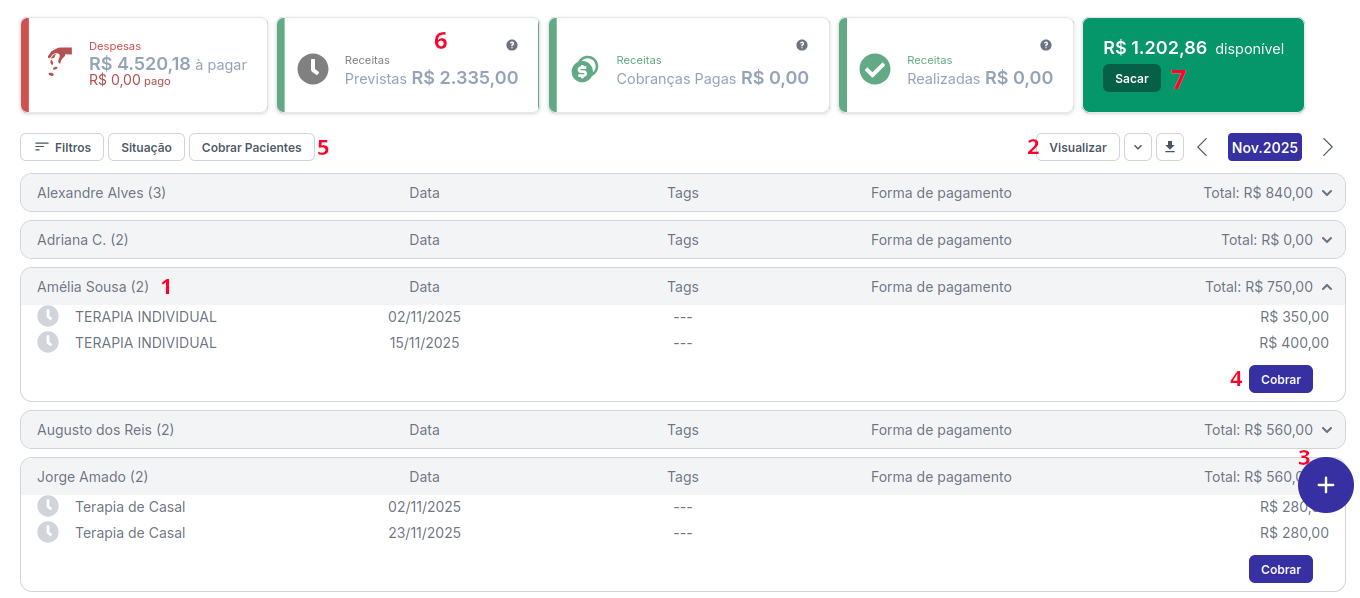Select the Nov.2025 month picker
The width and height of the screenshot is (1360, 598).
(1265, 147)
